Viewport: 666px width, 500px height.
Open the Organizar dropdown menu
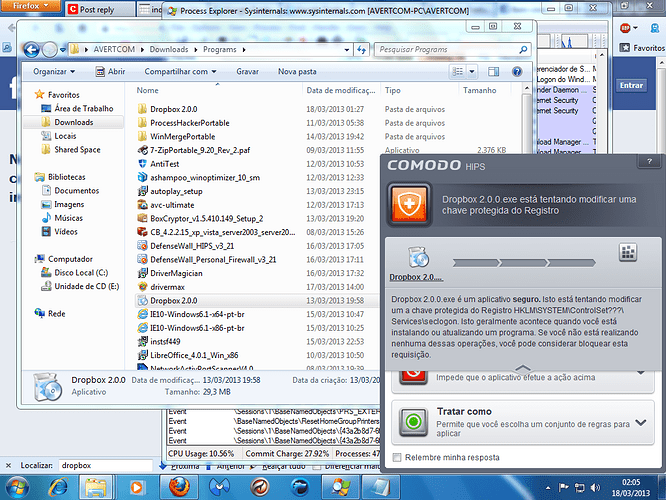(x=54, y=72)
